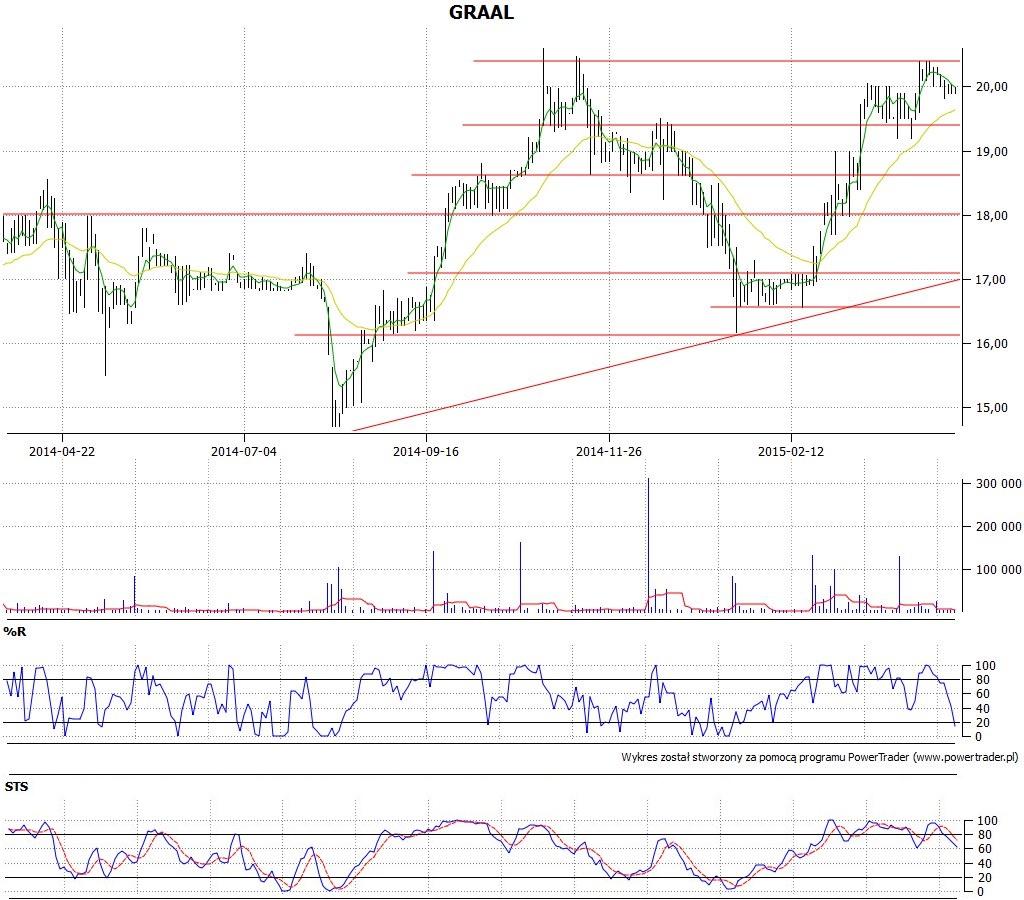Click the PowerTrader attribution text
The height and width of the screenshot is (900, 1024).
pyautogui.click(x=820, y=758)
